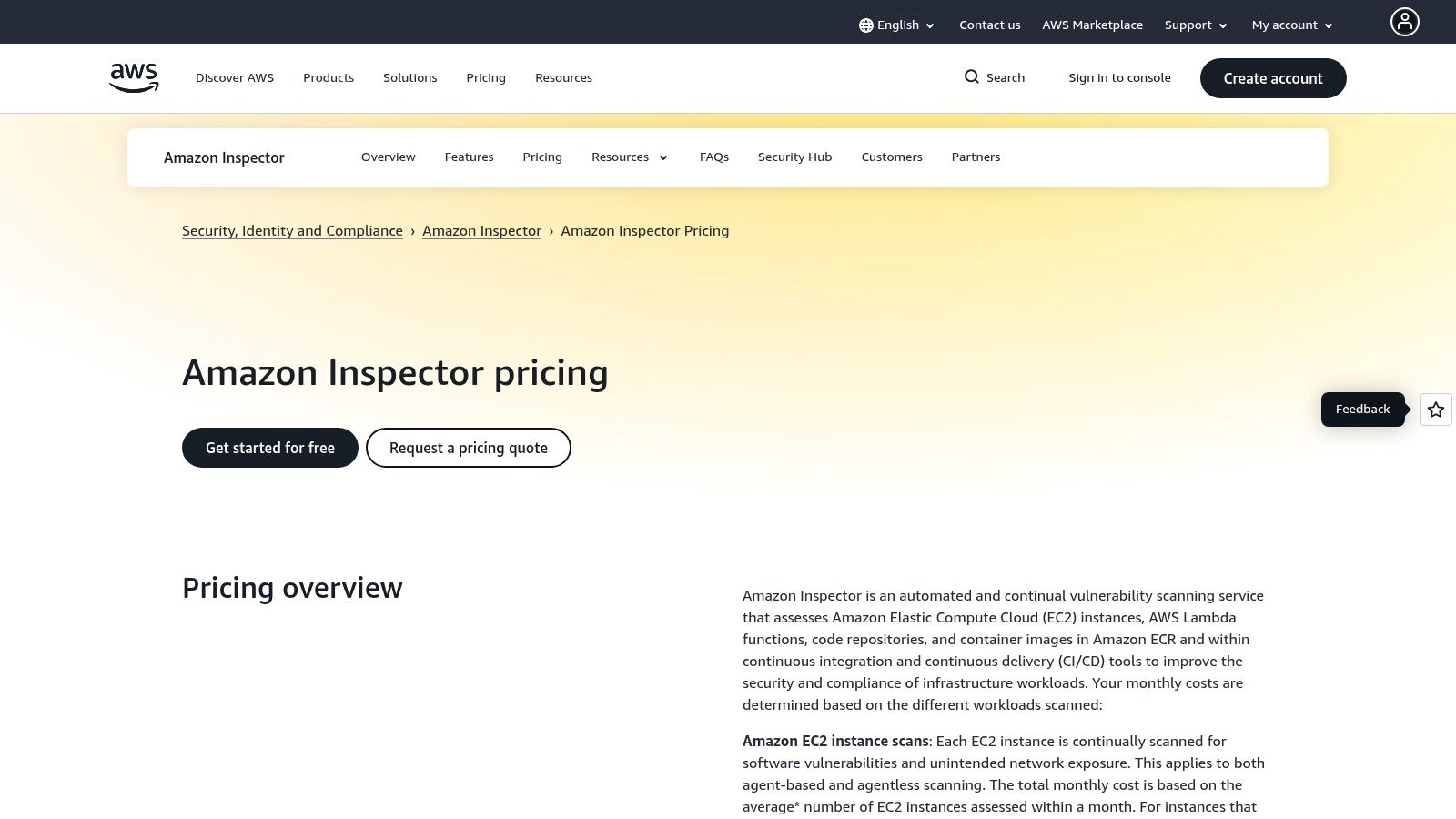
Task: Select Products from the main navigation
Action: [x=328, y=77]
